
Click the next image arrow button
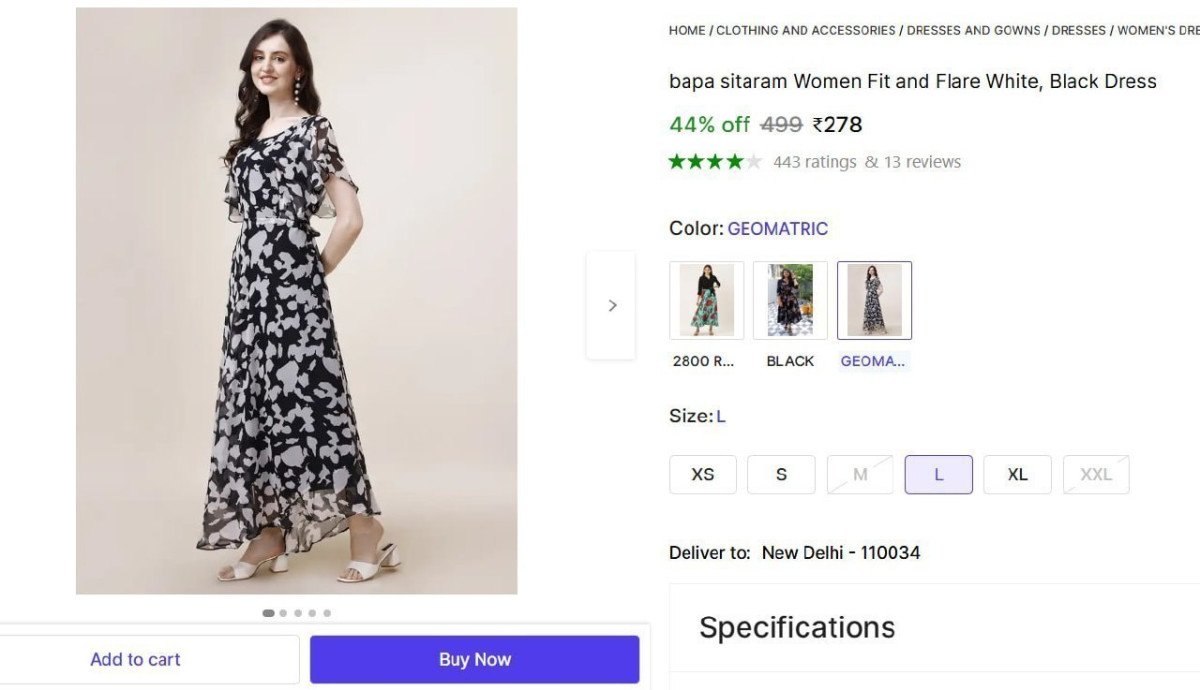pos(611,306)
